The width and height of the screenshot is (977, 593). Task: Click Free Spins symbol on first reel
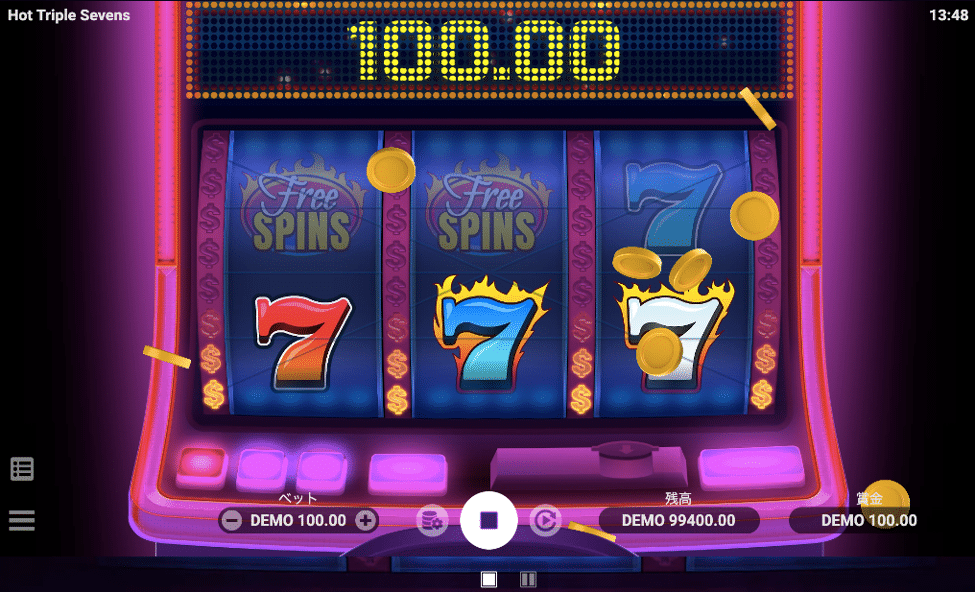click(x=303, y=206)
